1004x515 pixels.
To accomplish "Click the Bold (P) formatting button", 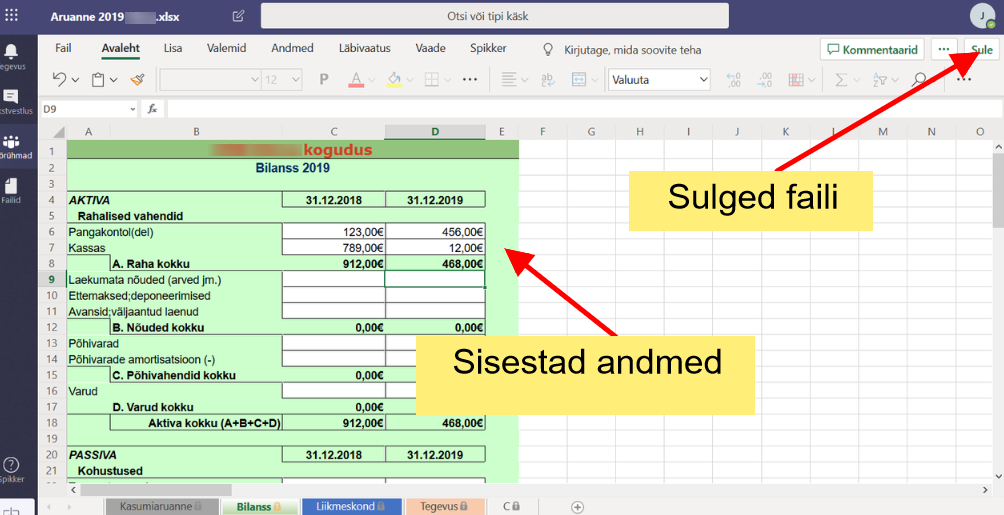I will (323, 80).
